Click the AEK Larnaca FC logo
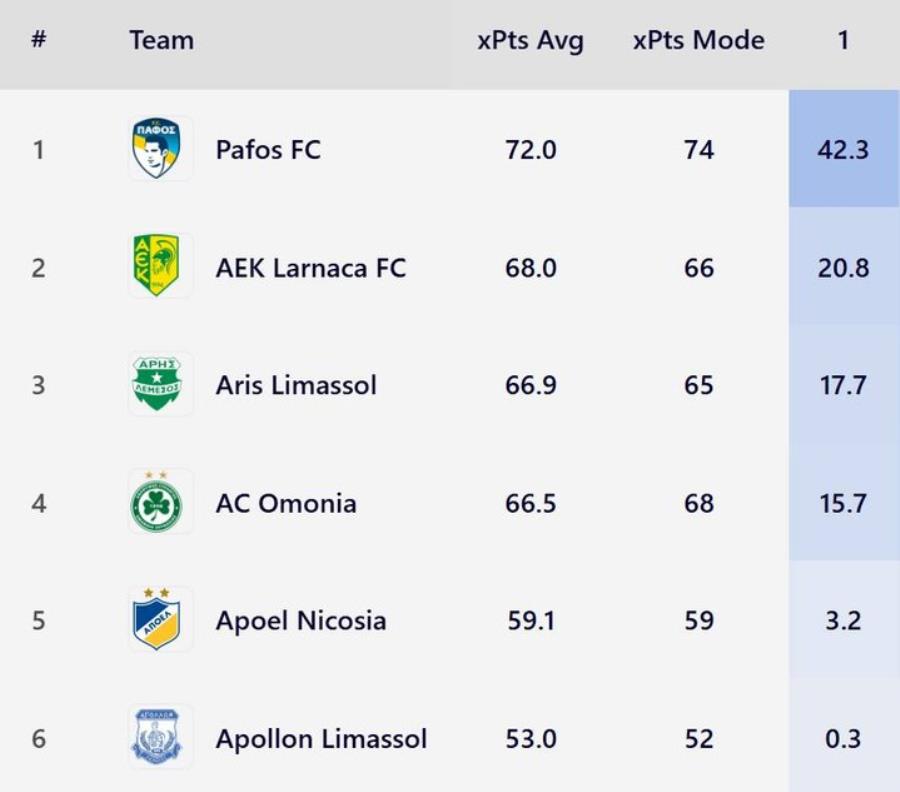900x792 pixels. [160, 266]
